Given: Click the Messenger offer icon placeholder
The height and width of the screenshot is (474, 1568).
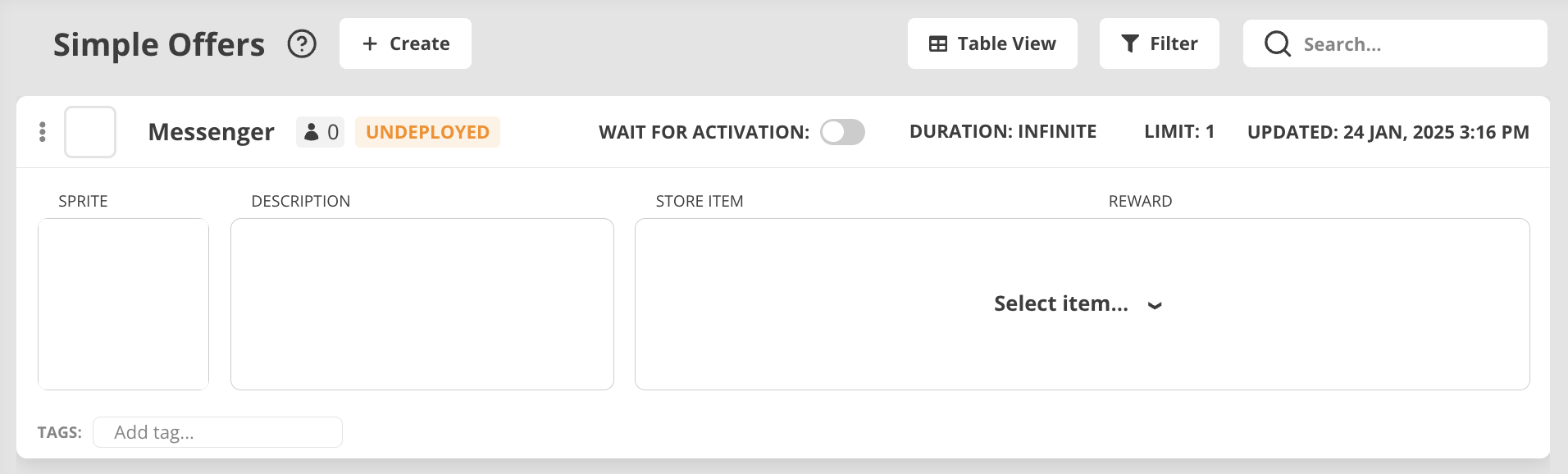Looking at the screenshot, I should click(90, 132).
